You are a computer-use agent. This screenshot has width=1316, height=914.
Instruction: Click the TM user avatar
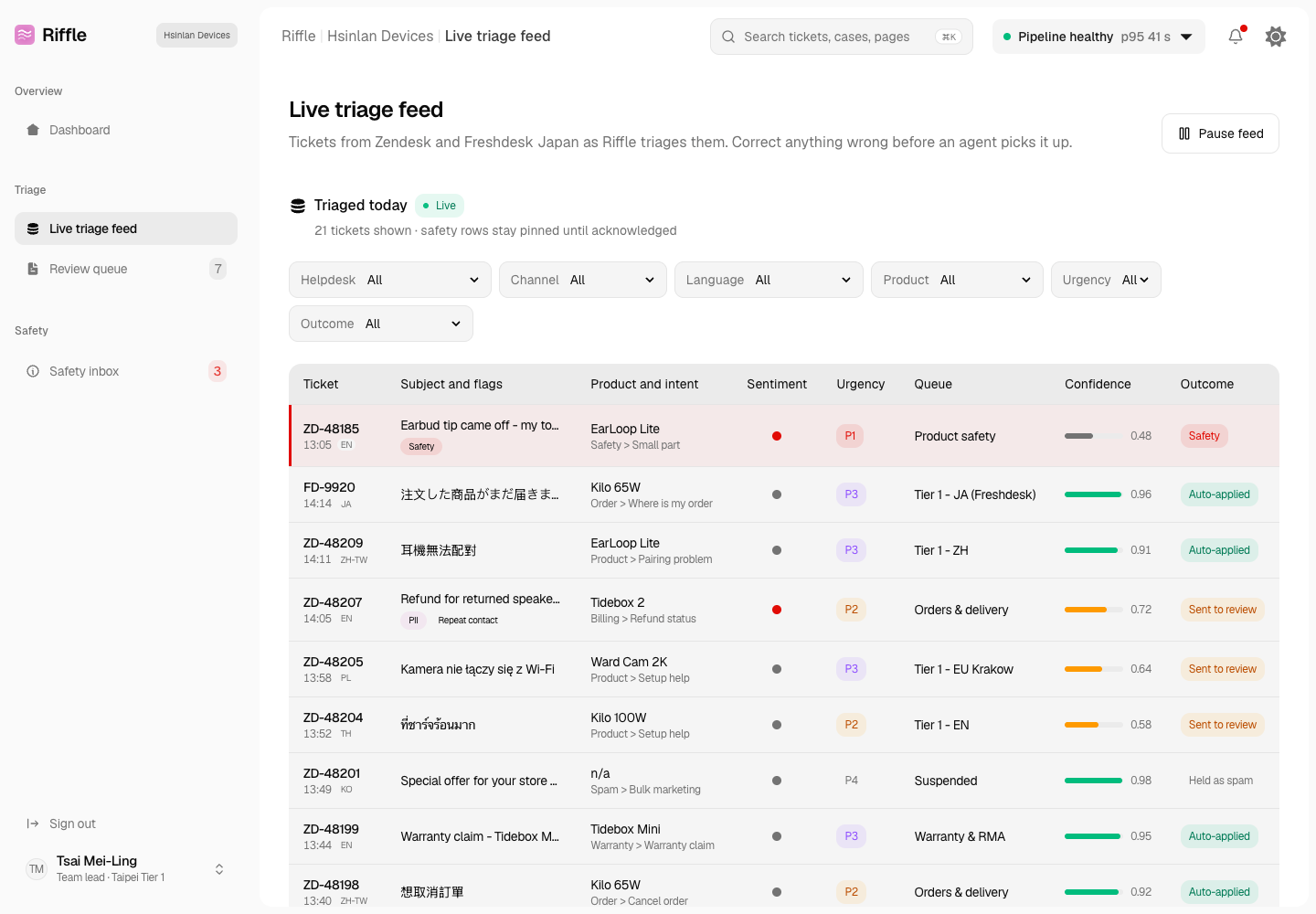pos(37,869)
